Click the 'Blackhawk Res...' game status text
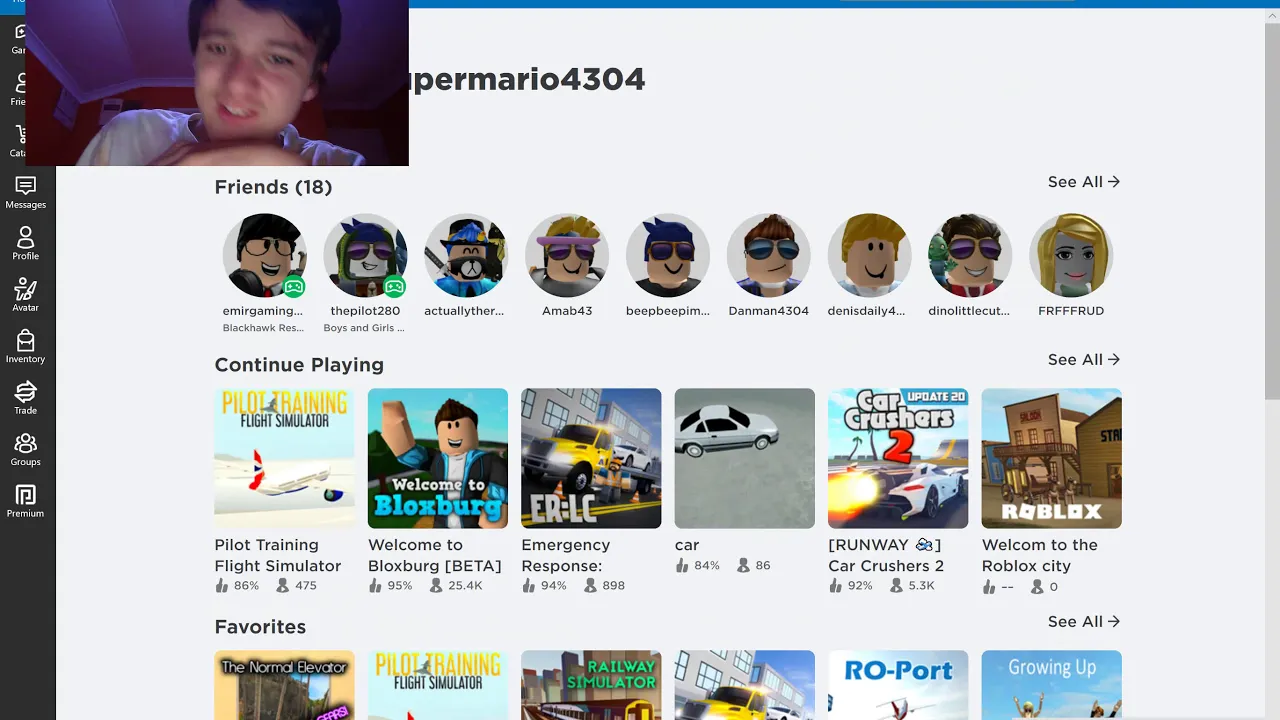The height and width of the screenshot is (720, 1280). 263,328
